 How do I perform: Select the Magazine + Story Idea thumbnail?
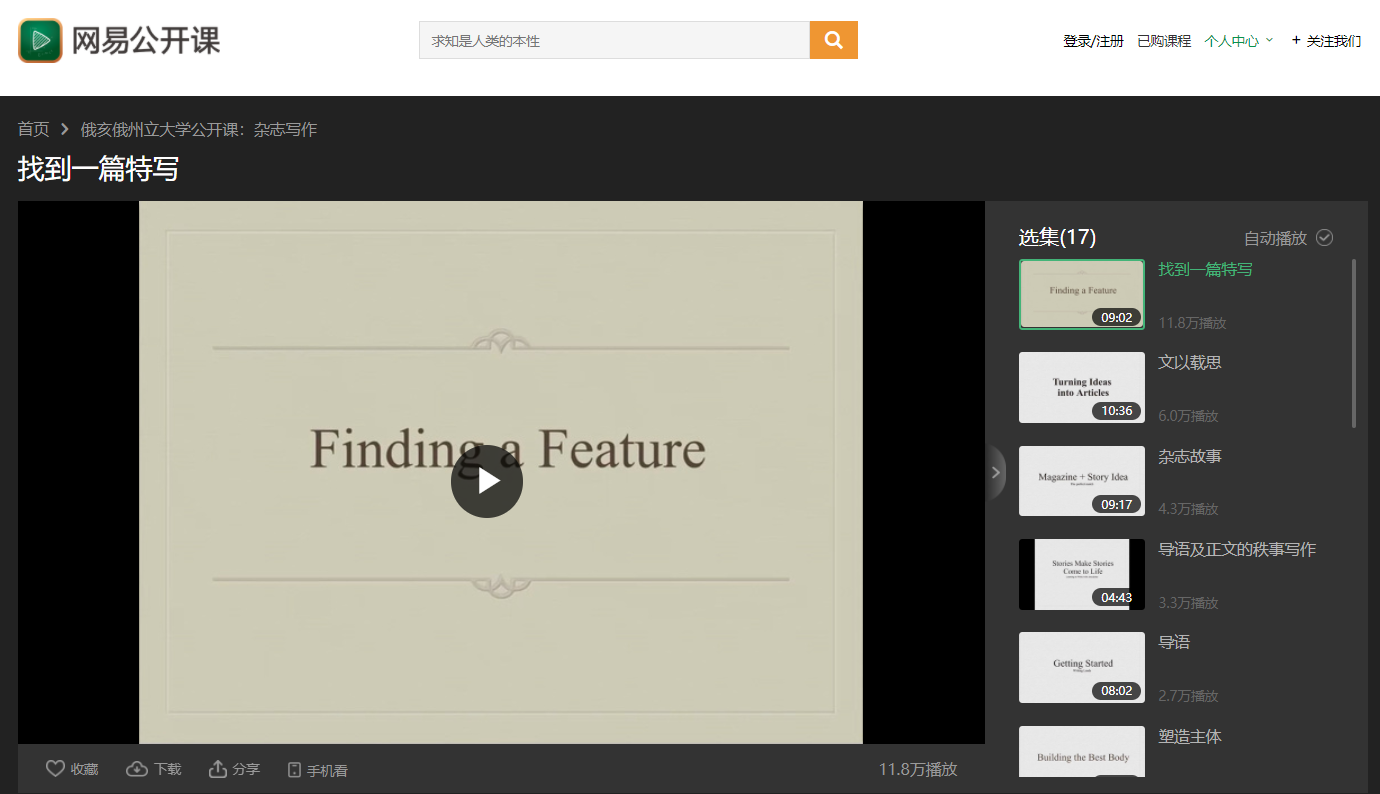click(x=1082, y=481)
